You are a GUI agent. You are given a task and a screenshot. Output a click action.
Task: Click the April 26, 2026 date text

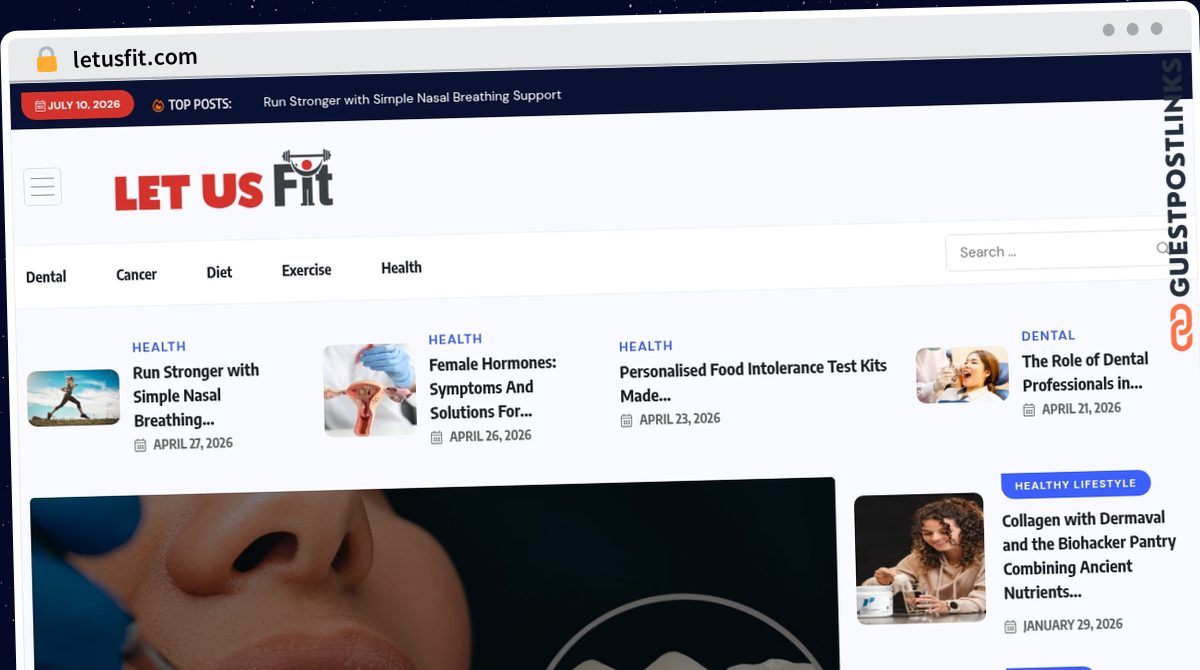[490, 436]
